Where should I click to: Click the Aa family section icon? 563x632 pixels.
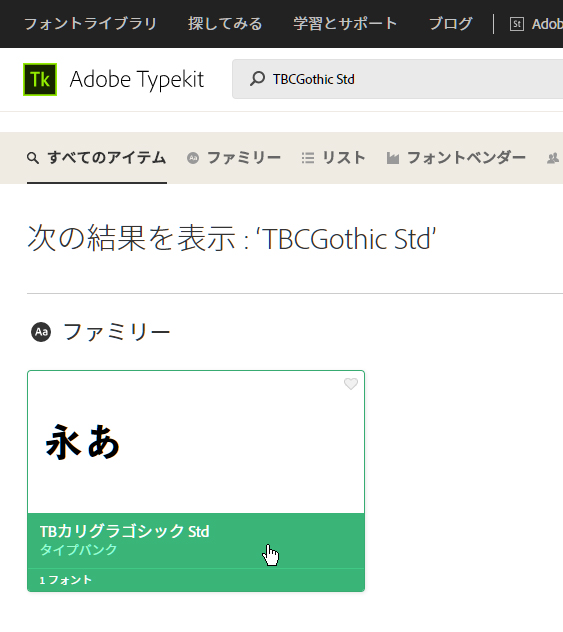click(x=41, y=332)
